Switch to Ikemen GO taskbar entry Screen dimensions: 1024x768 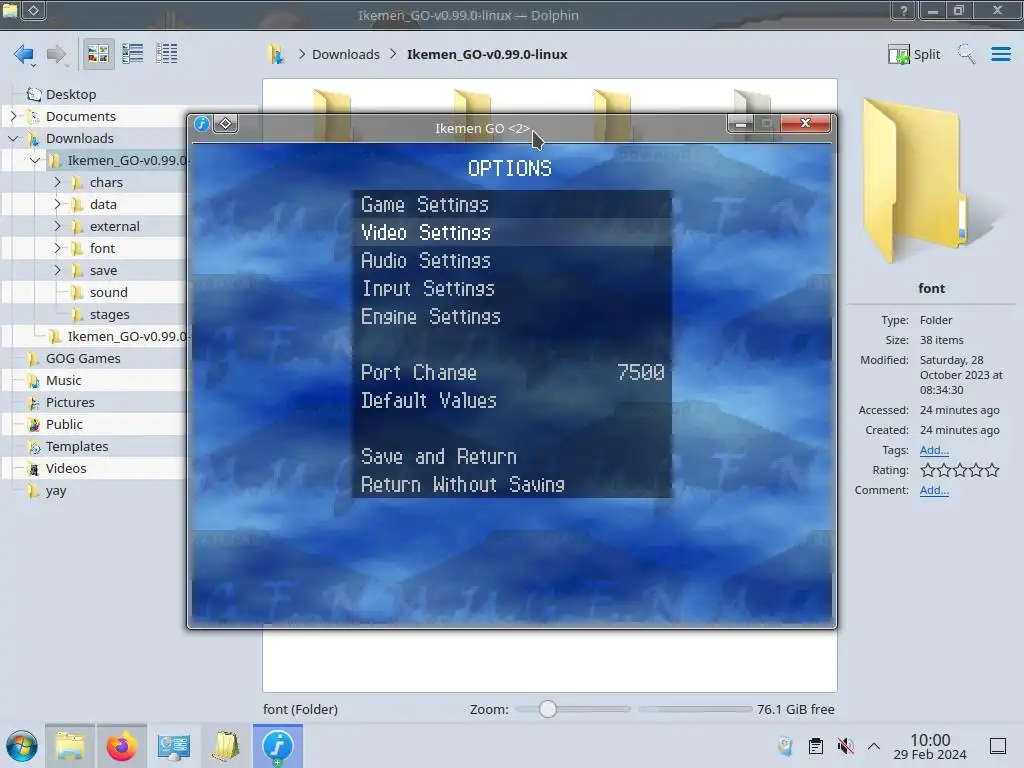click(278, 746)
